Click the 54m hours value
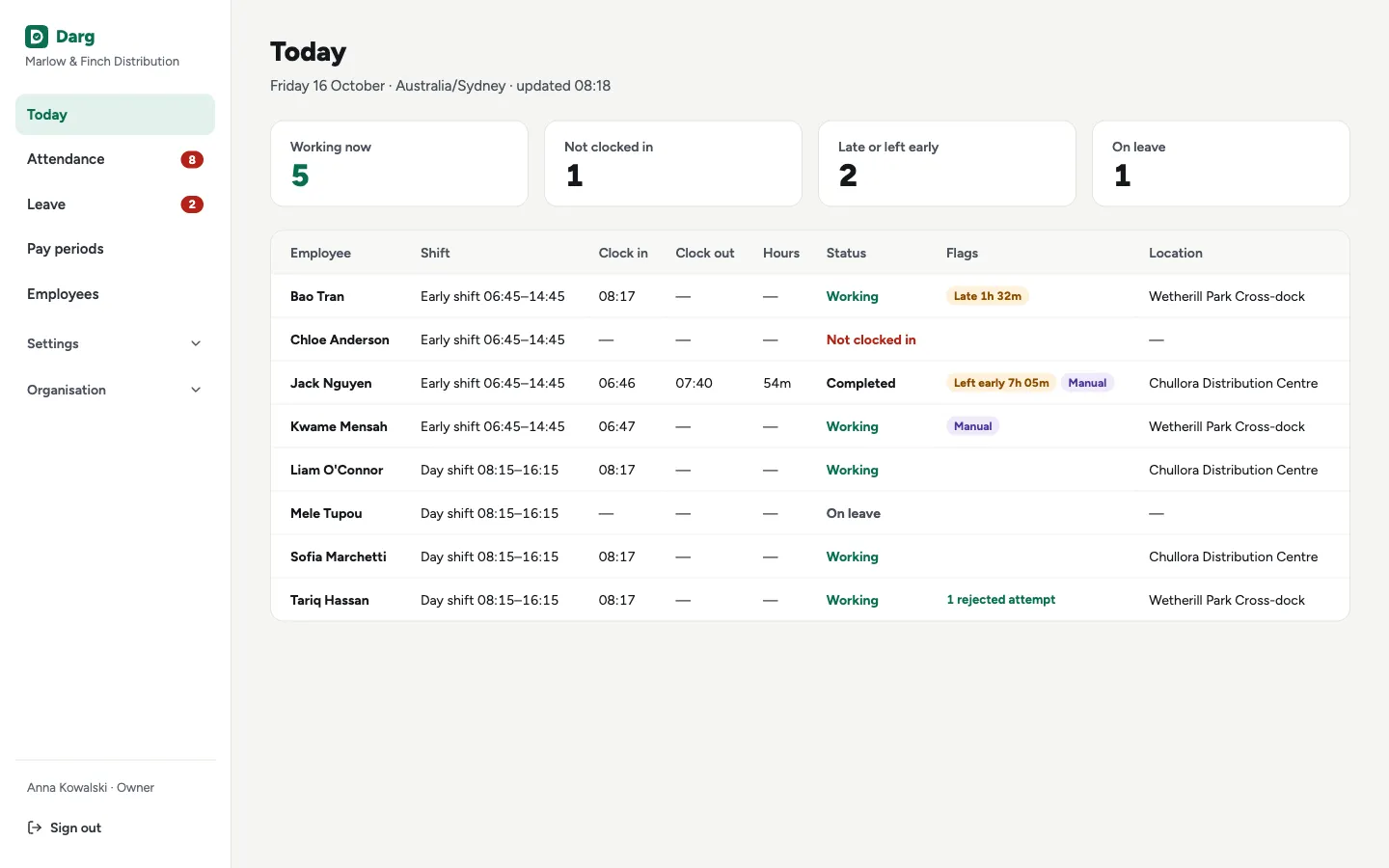 pyautogui.click(x=777, y=383)
